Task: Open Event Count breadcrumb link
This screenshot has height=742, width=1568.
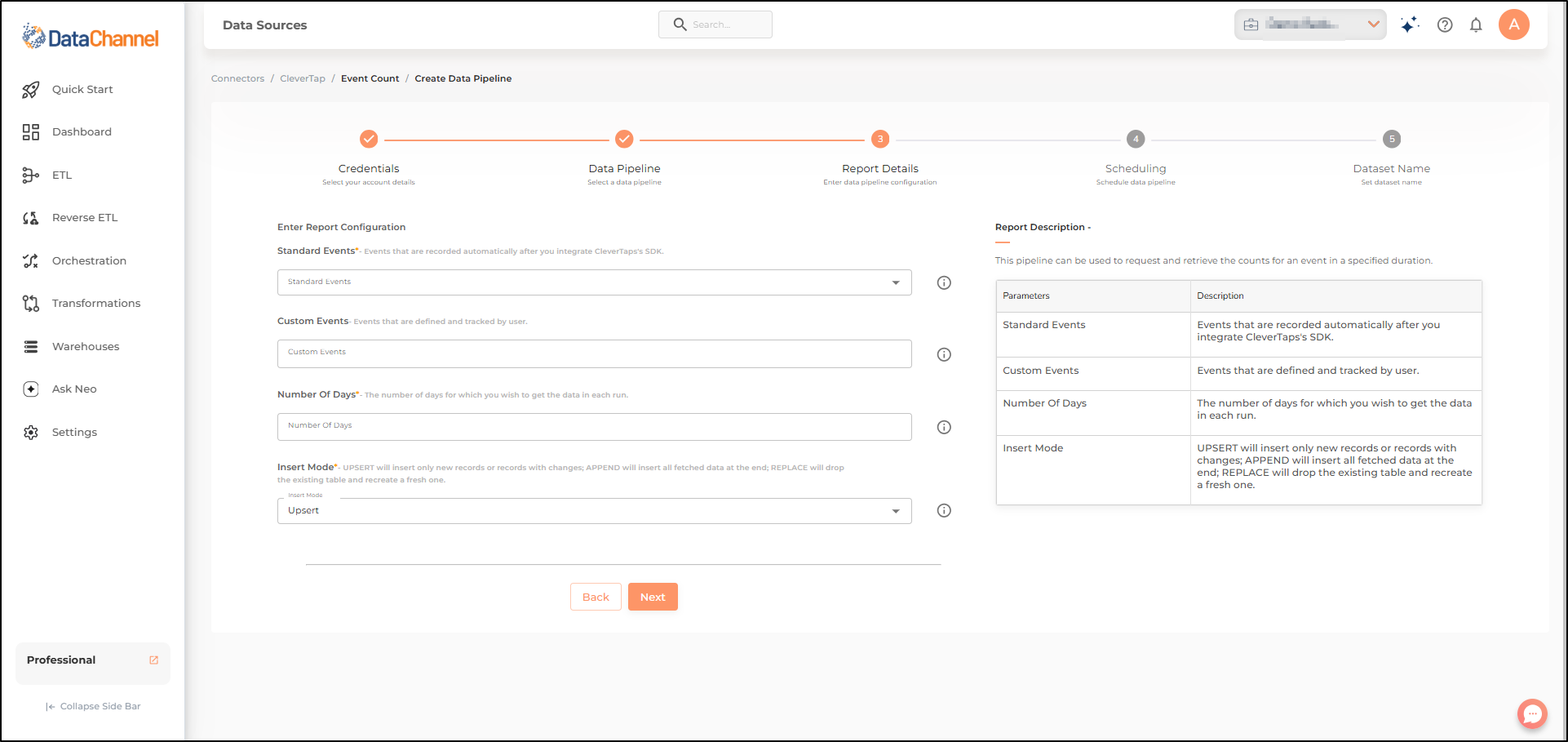Action: coord(370,79)
